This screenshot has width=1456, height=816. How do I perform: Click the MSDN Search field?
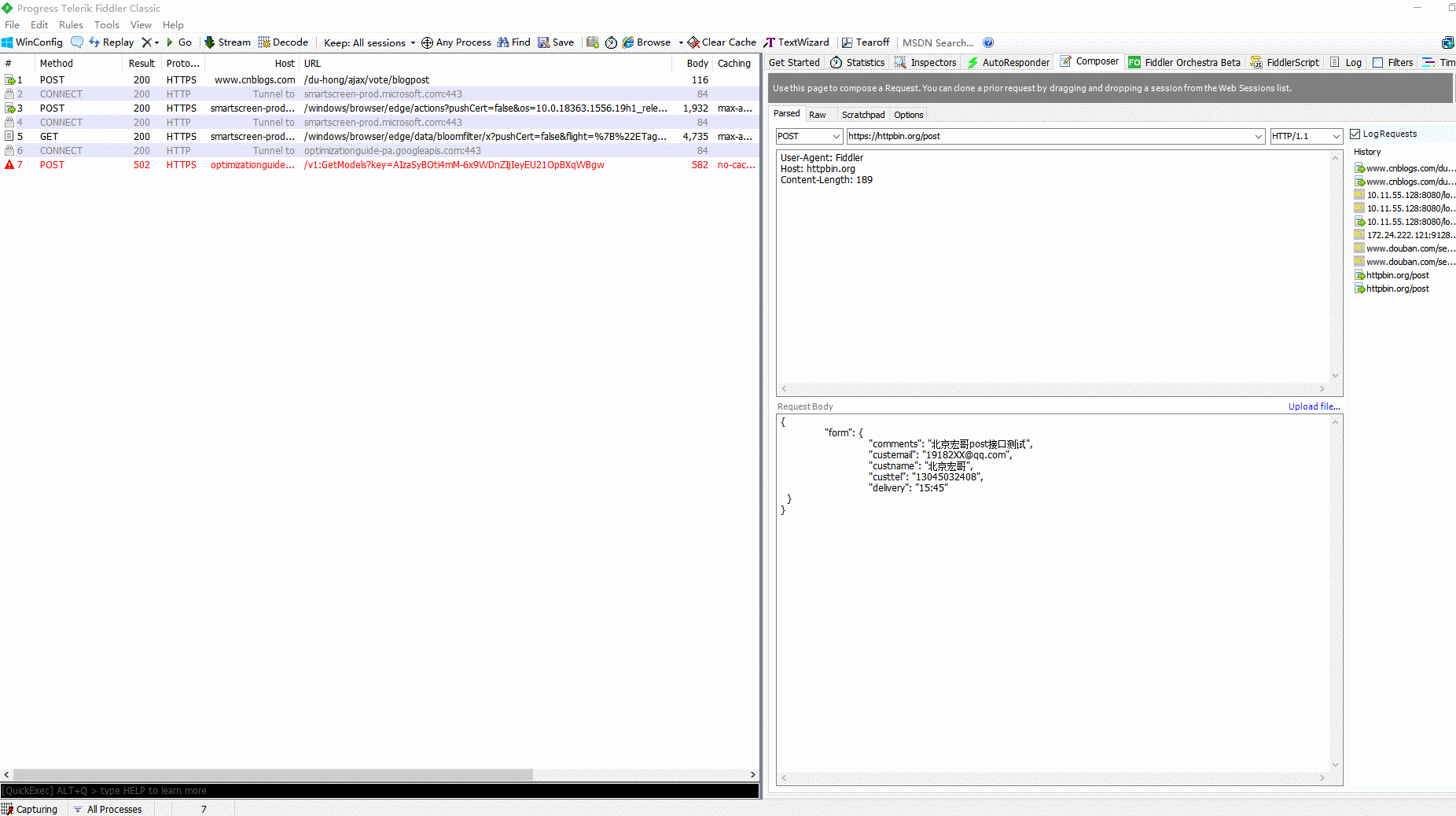click(x=938, y=42)
